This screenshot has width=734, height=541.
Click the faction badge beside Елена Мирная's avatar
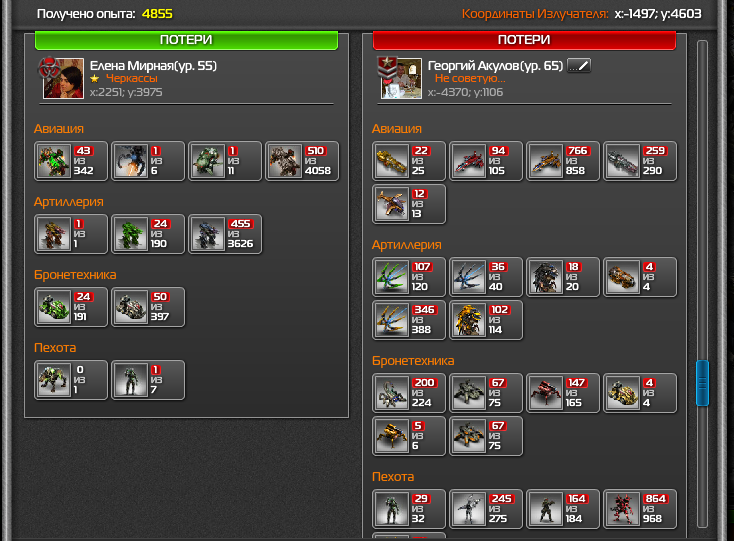click(x=48, y=67)
